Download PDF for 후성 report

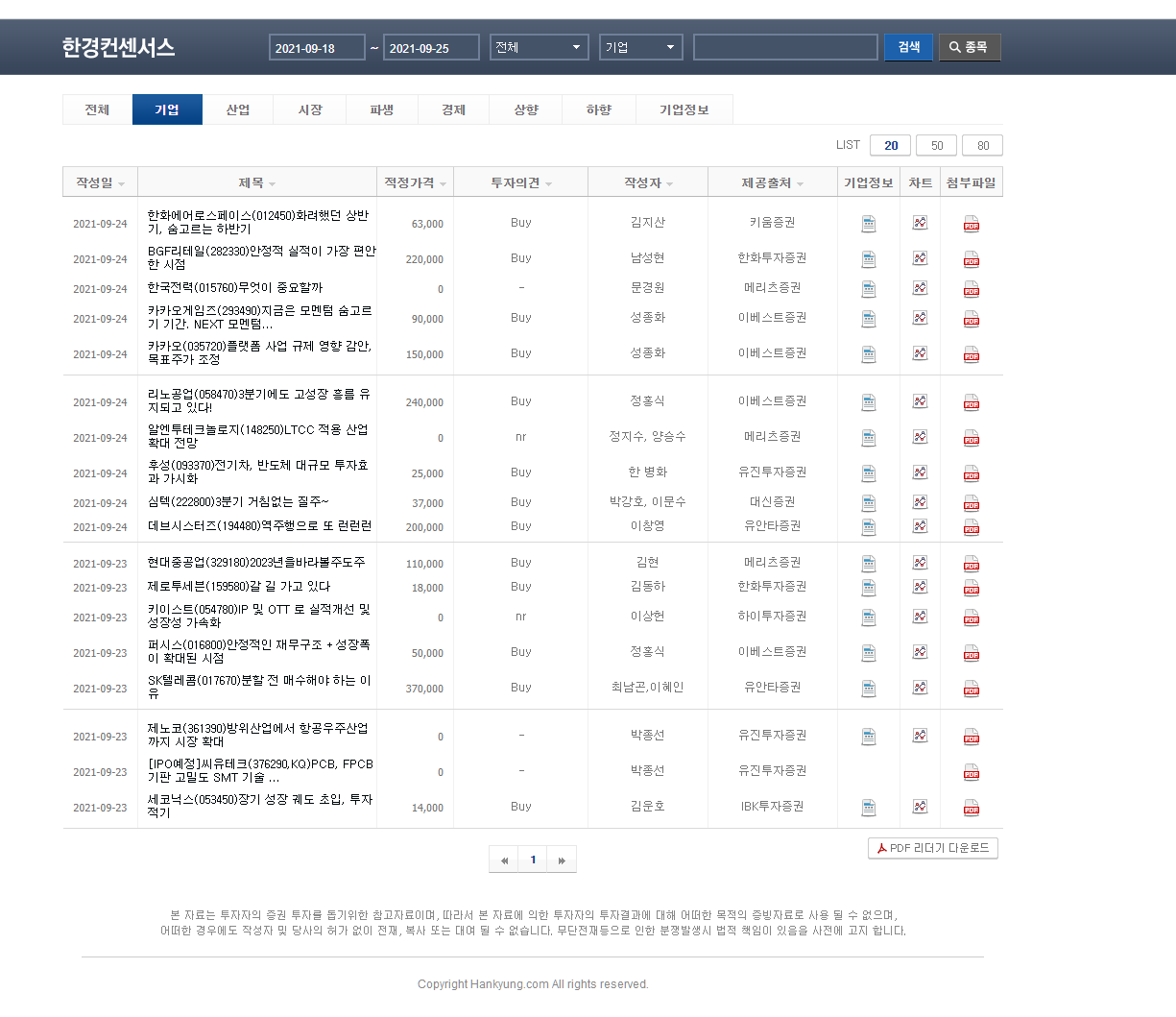(x=972, y=473)
